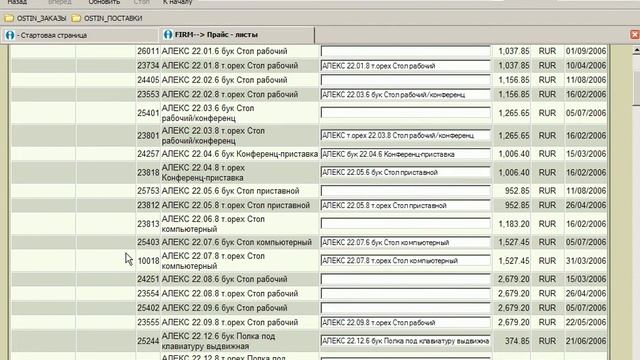
Task: Click the price 374.85
Action: tap(517, 341)
